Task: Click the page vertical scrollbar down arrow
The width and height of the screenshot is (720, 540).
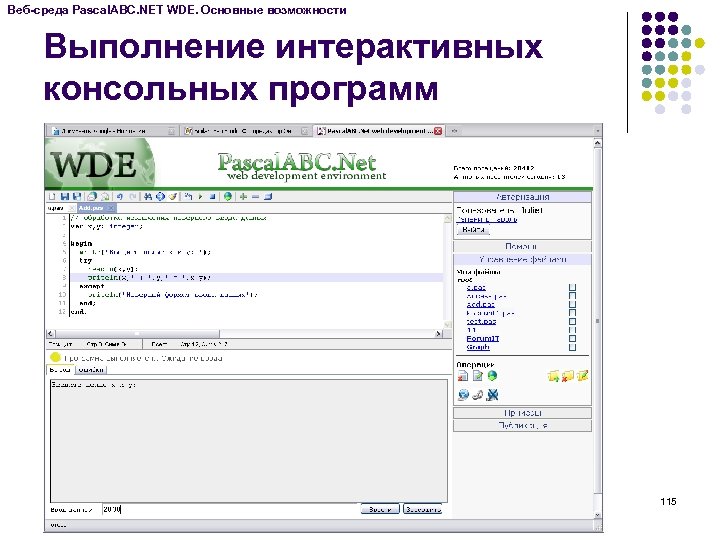Action: pos(597,515)
